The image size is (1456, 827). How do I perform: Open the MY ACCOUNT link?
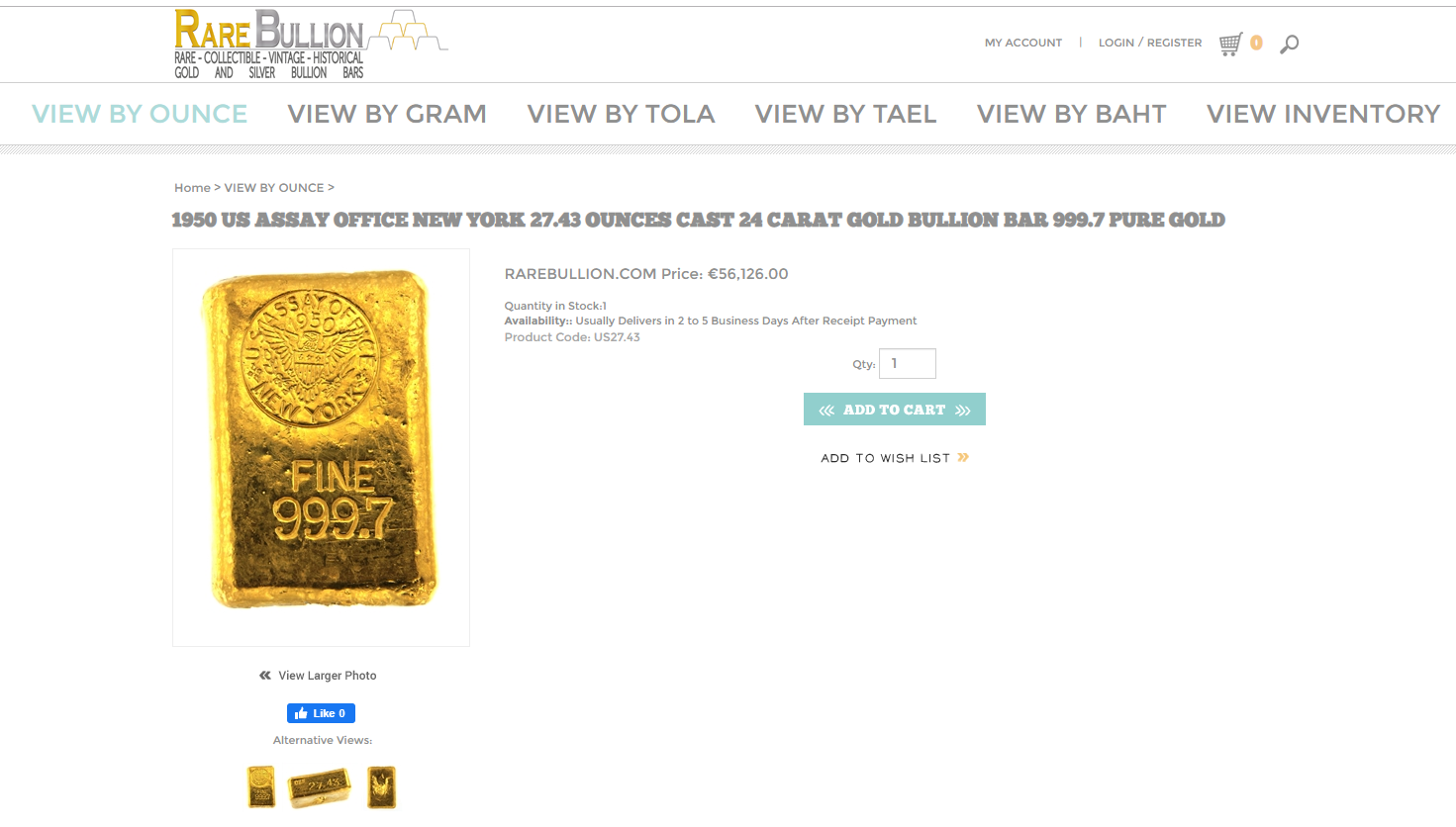(x=1023, y=43)
